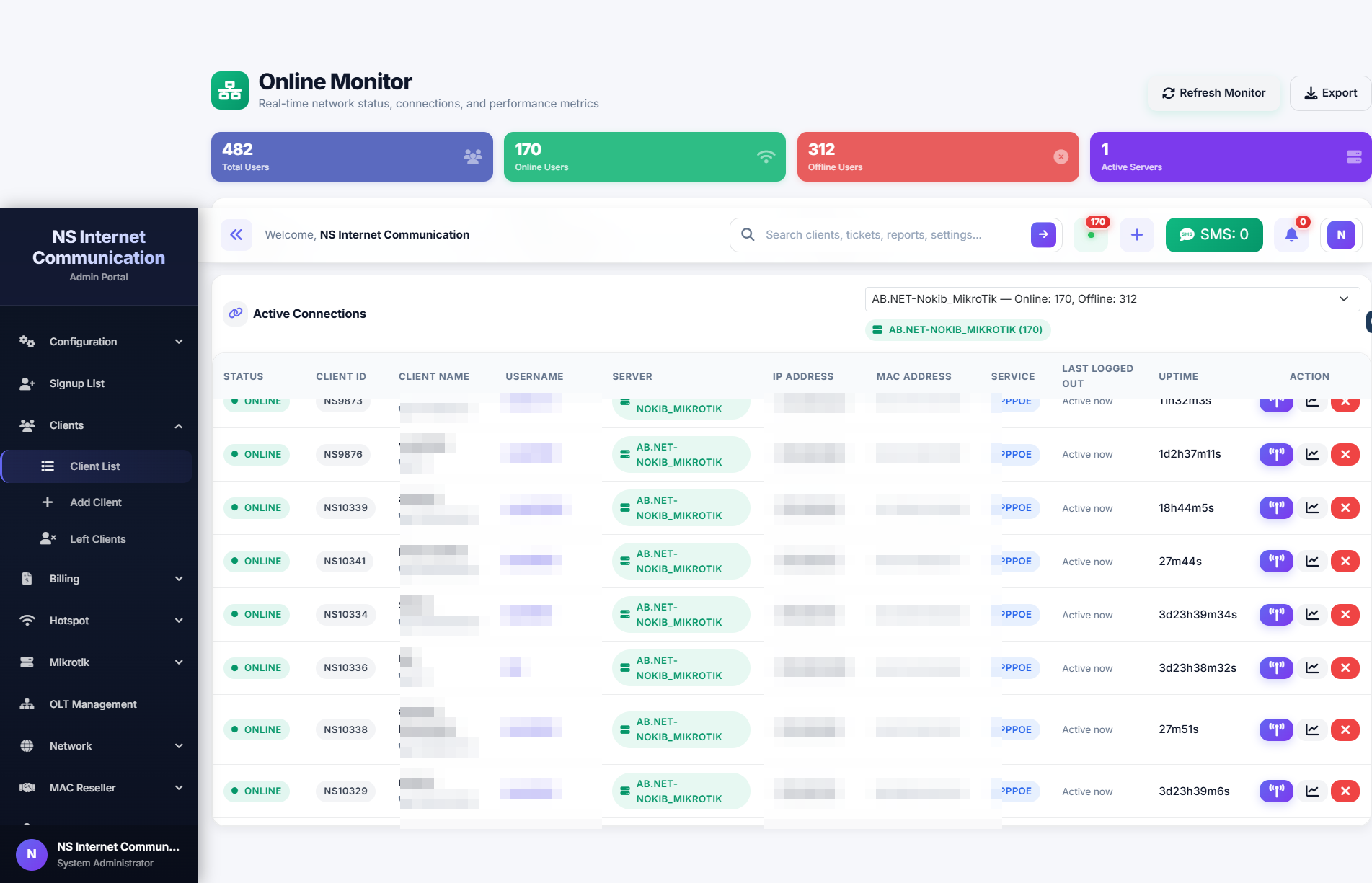Screen dimensions: 1372x883
Task: Open usage graph for NS10334
Action: [1312, 614]
